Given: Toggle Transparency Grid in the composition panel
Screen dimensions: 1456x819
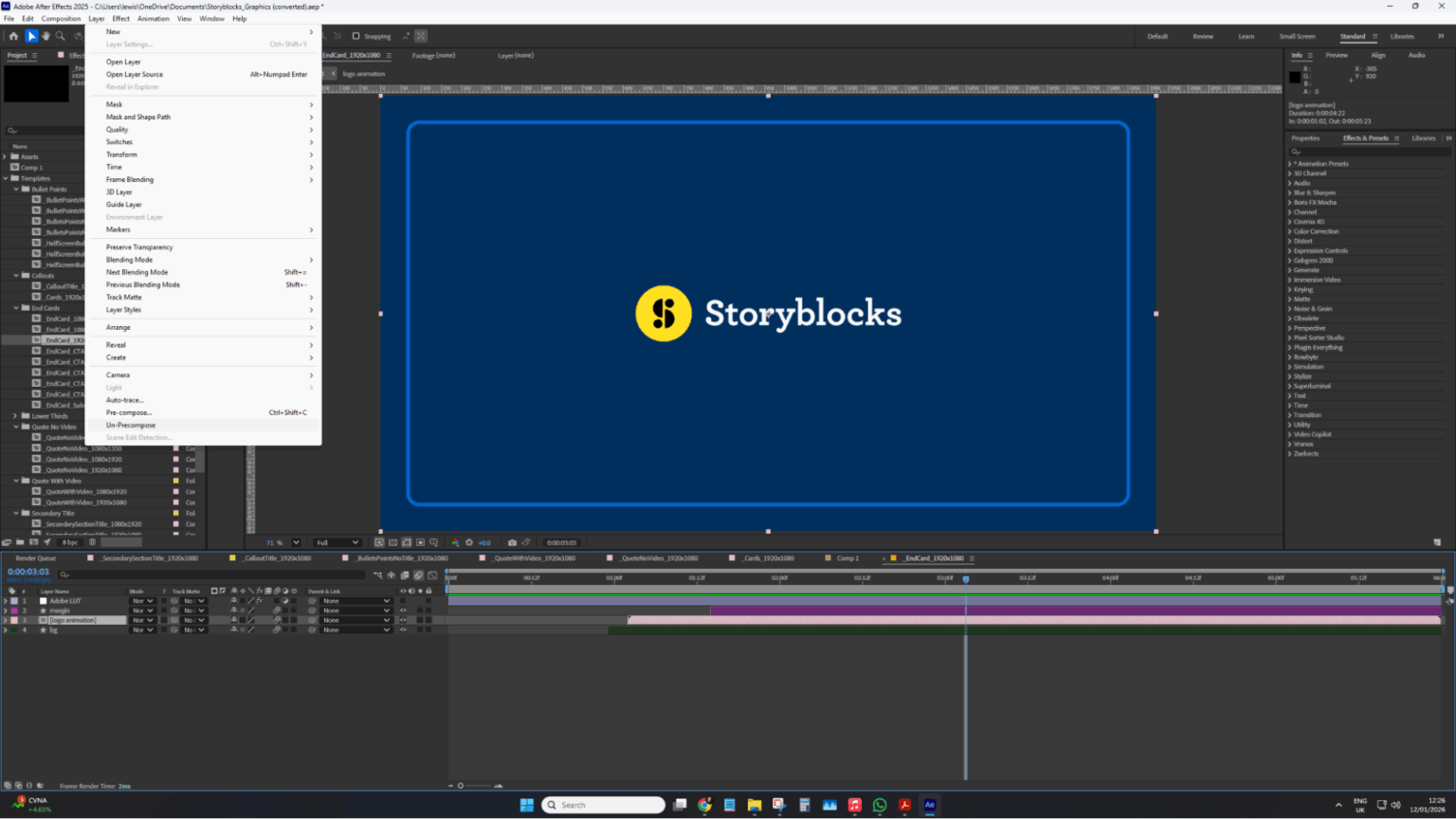Looking at the screenshot, I should pos(393,542).
